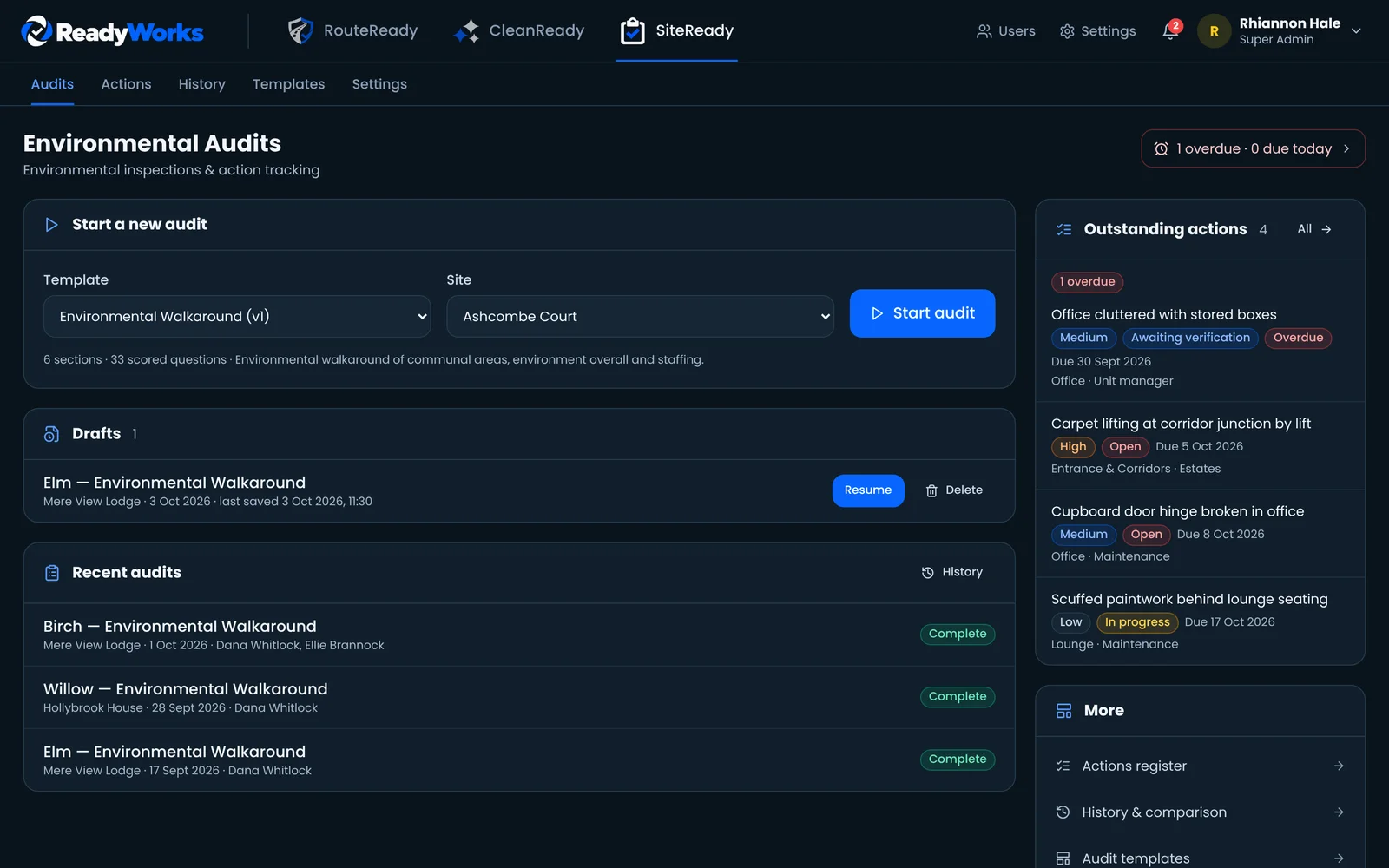Click the Drafts section icon
The height and width of the screenshot is (868, 1389).
52,434
